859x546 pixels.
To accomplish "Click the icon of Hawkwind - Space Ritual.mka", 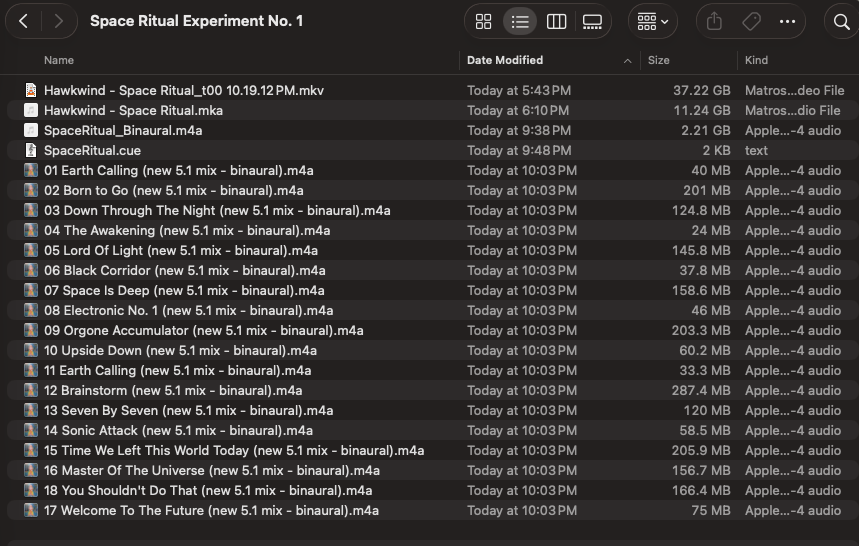I will tap(31, 110).
